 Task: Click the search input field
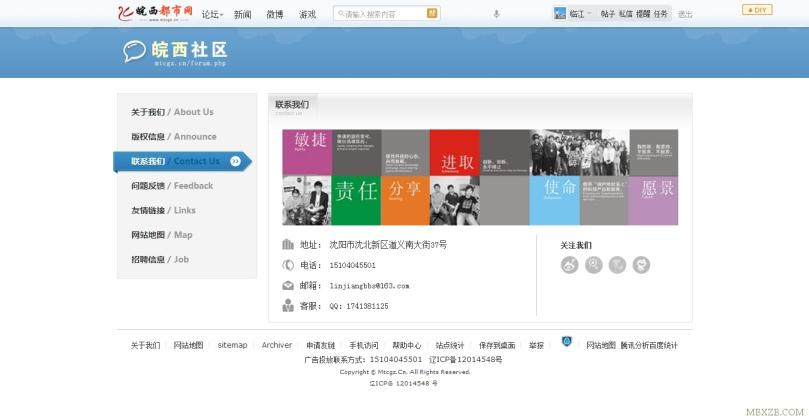click(381, 14)
